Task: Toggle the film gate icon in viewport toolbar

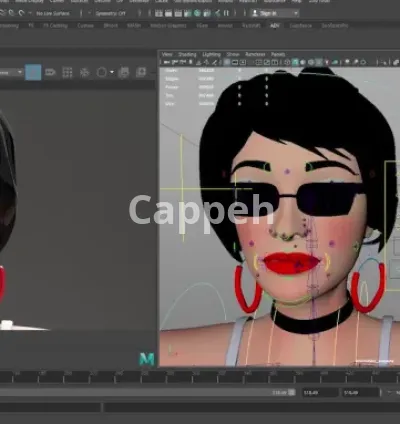Action: (235, 62)
